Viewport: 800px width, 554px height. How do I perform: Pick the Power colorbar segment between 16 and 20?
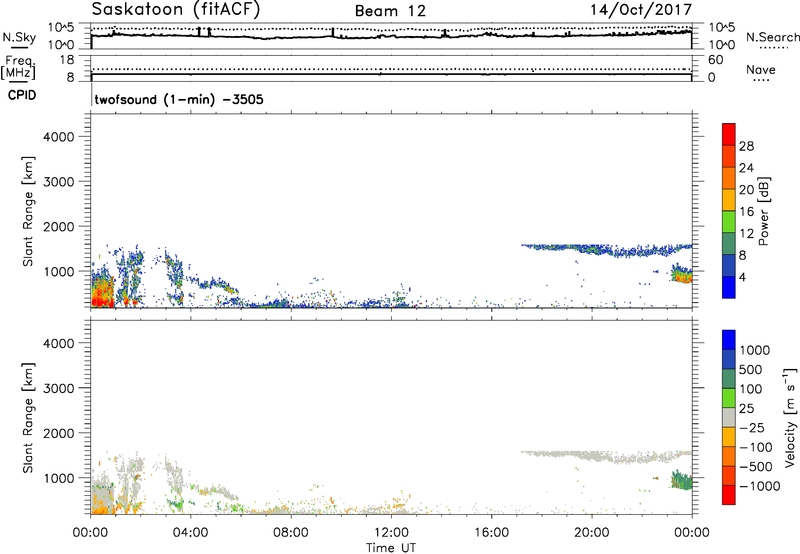coord(729,199)
